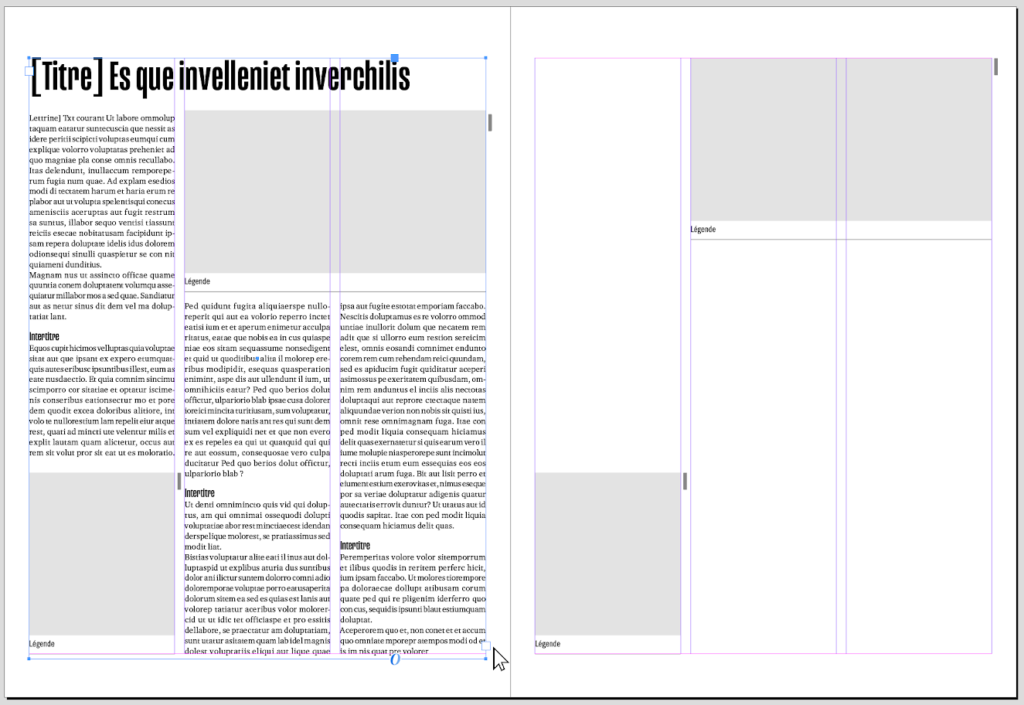Select the large gray image placeholder on left page

click(x=335, y=190)
